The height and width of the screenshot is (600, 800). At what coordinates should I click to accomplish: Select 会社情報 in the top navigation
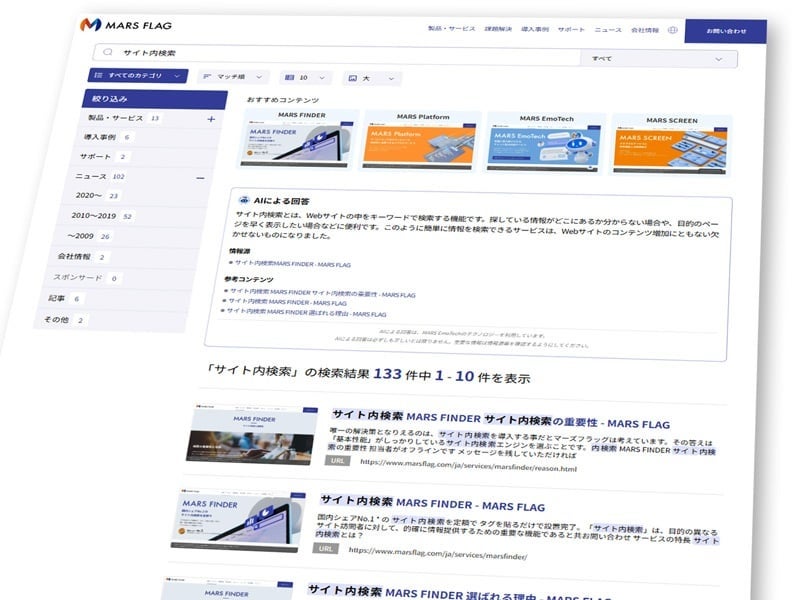647,30
